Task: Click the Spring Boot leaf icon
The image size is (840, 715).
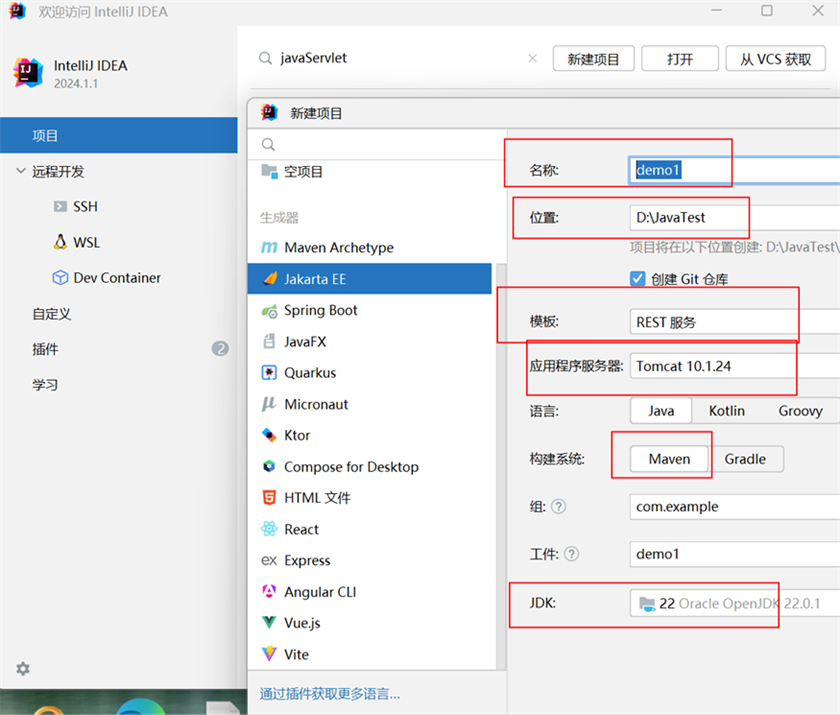Action: [269, 311]
